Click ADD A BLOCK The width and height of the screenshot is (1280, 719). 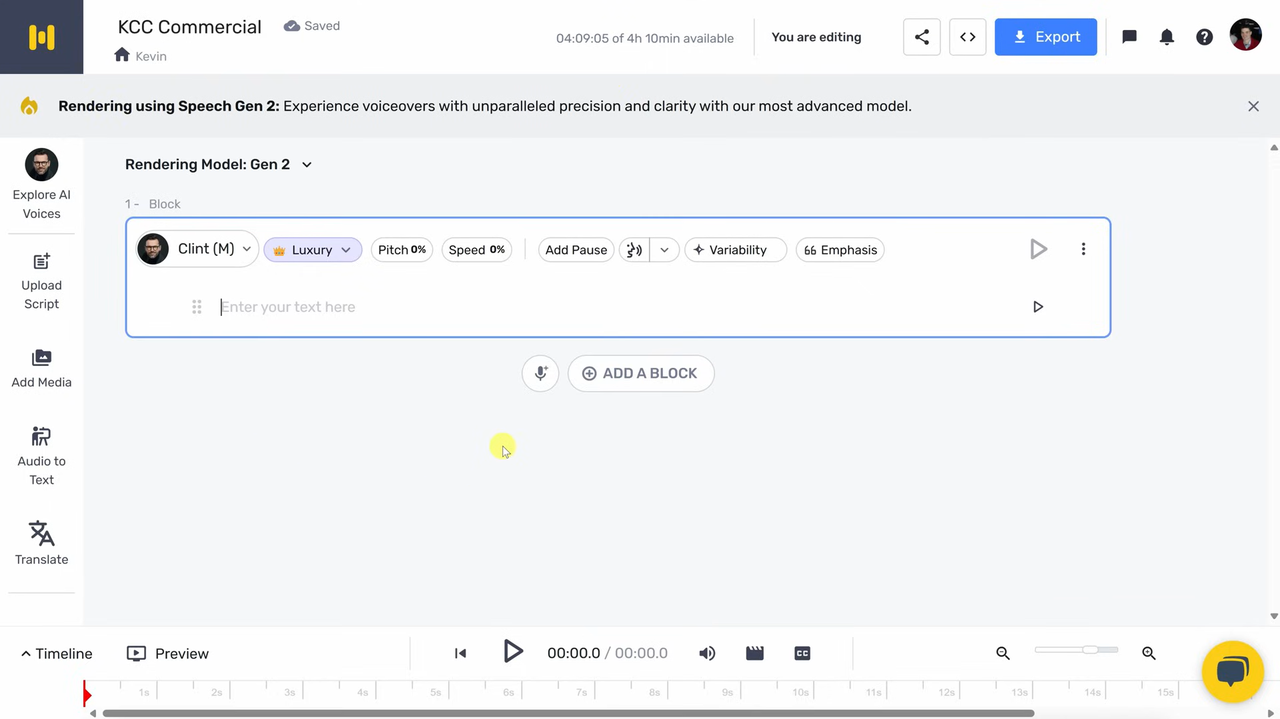tap(641, 373)
